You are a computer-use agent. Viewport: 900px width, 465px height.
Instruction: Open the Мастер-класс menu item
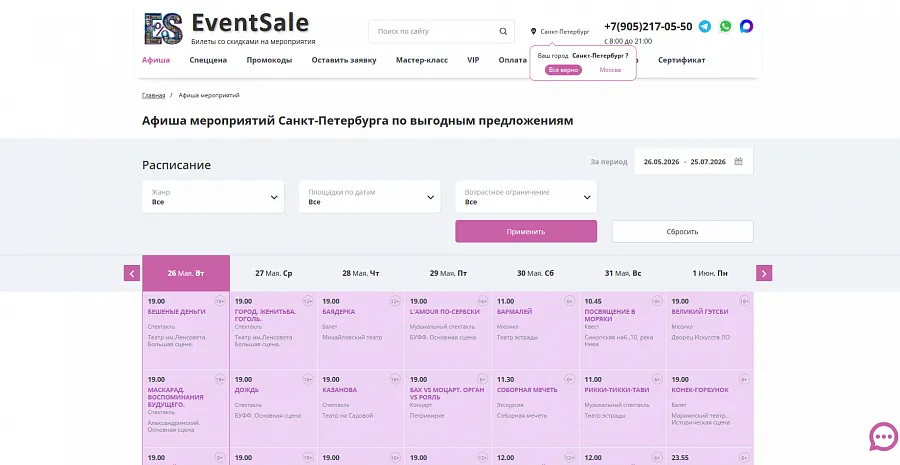(x=422, y=60)
